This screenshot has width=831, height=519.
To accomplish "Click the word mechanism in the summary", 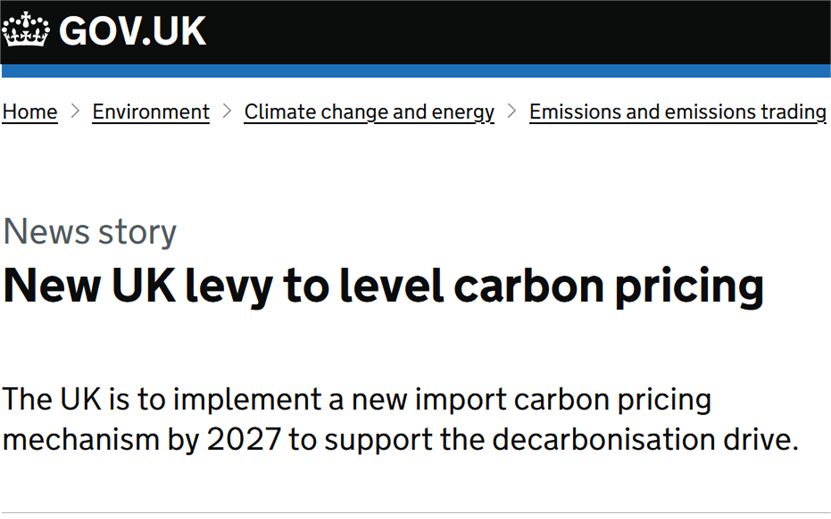I will click(x=81, y=439).
